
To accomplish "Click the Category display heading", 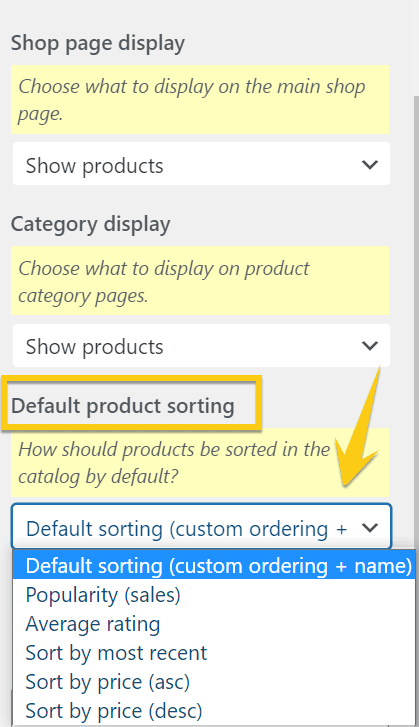I will pos(90,224).
